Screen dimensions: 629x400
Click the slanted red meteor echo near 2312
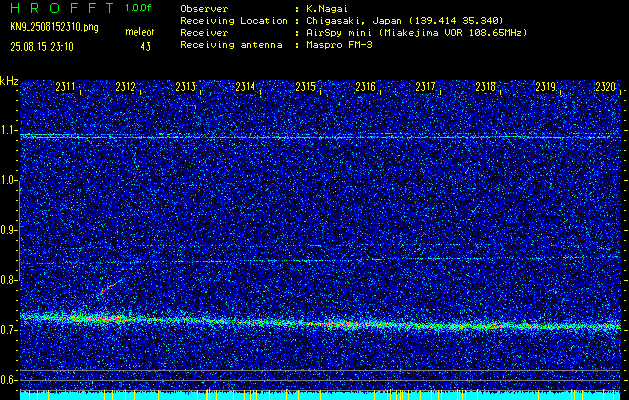click(x=110, y=286)
